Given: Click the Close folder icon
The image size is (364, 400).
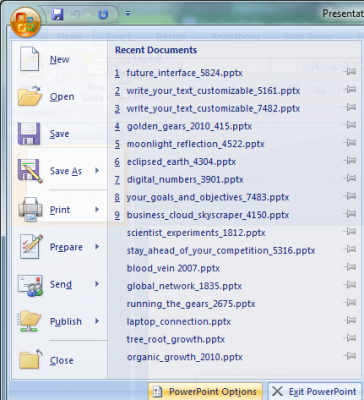Looking at the screenshot, I should (31, 359).
